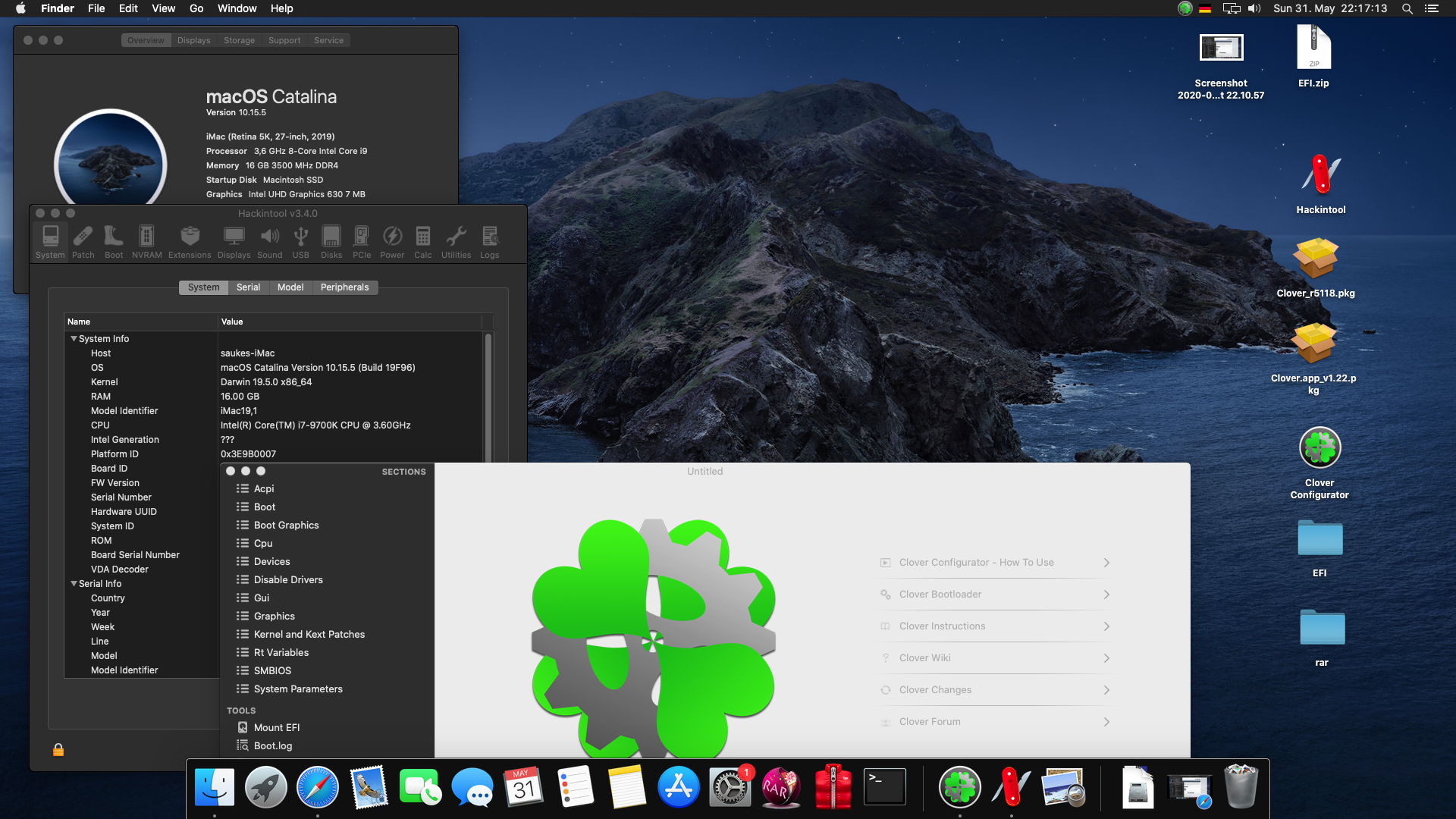Image resolution: width=1456 pixels, height=819 pixels.
Task: Collapse the Serial Info tree group
Action: point(74,584)
